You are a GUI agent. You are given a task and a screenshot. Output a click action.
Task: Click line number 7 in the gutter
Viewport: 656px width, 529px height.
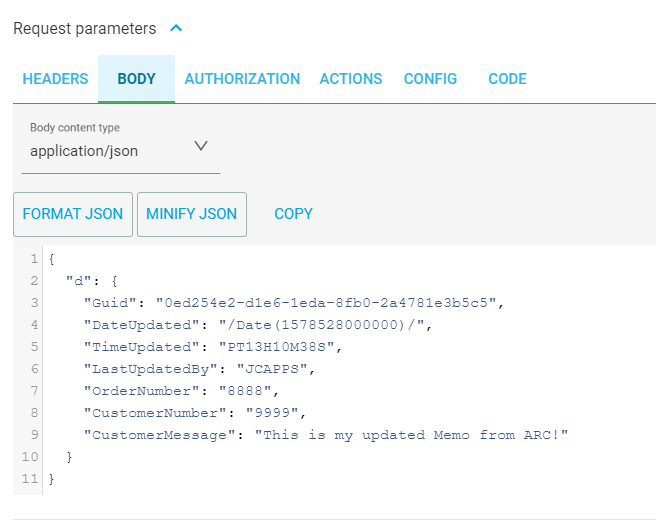pos(34,390)
